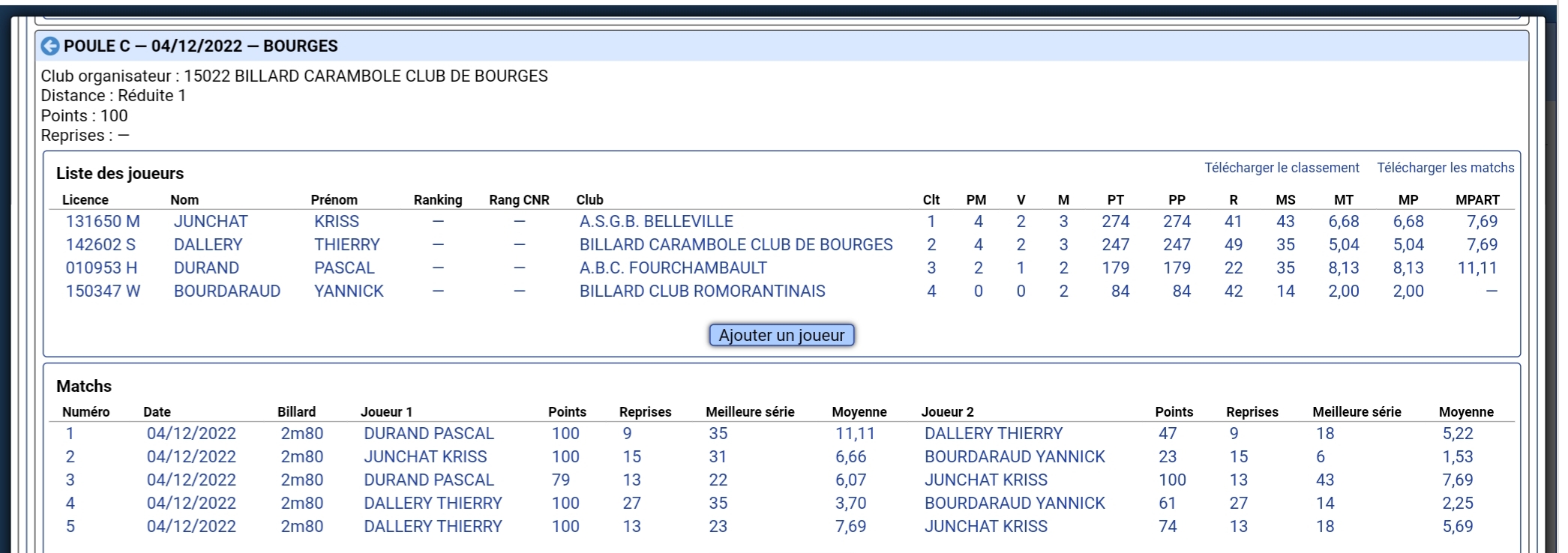Click the first name THIERRY
This screenshot has height=553, width=1568.
pos(347,245)
